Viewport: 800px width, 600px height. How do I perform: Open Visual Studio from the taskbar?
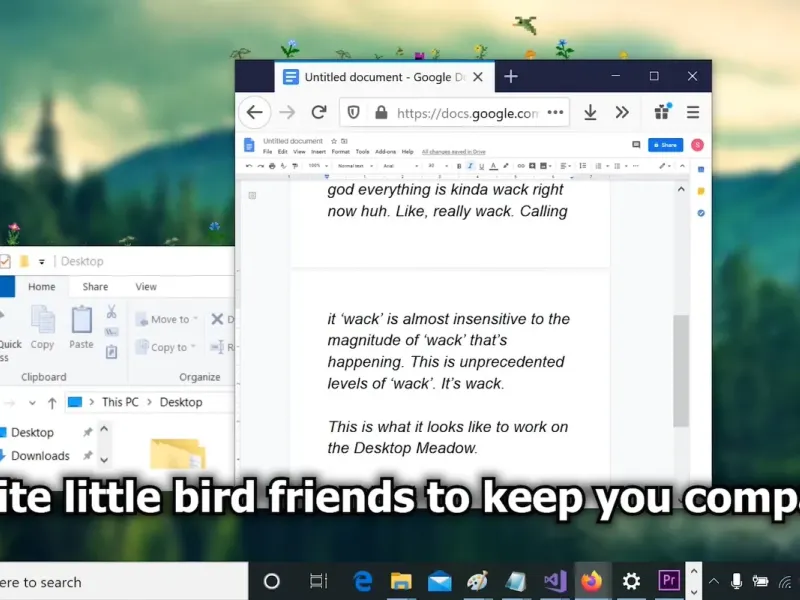pos(555,581)
